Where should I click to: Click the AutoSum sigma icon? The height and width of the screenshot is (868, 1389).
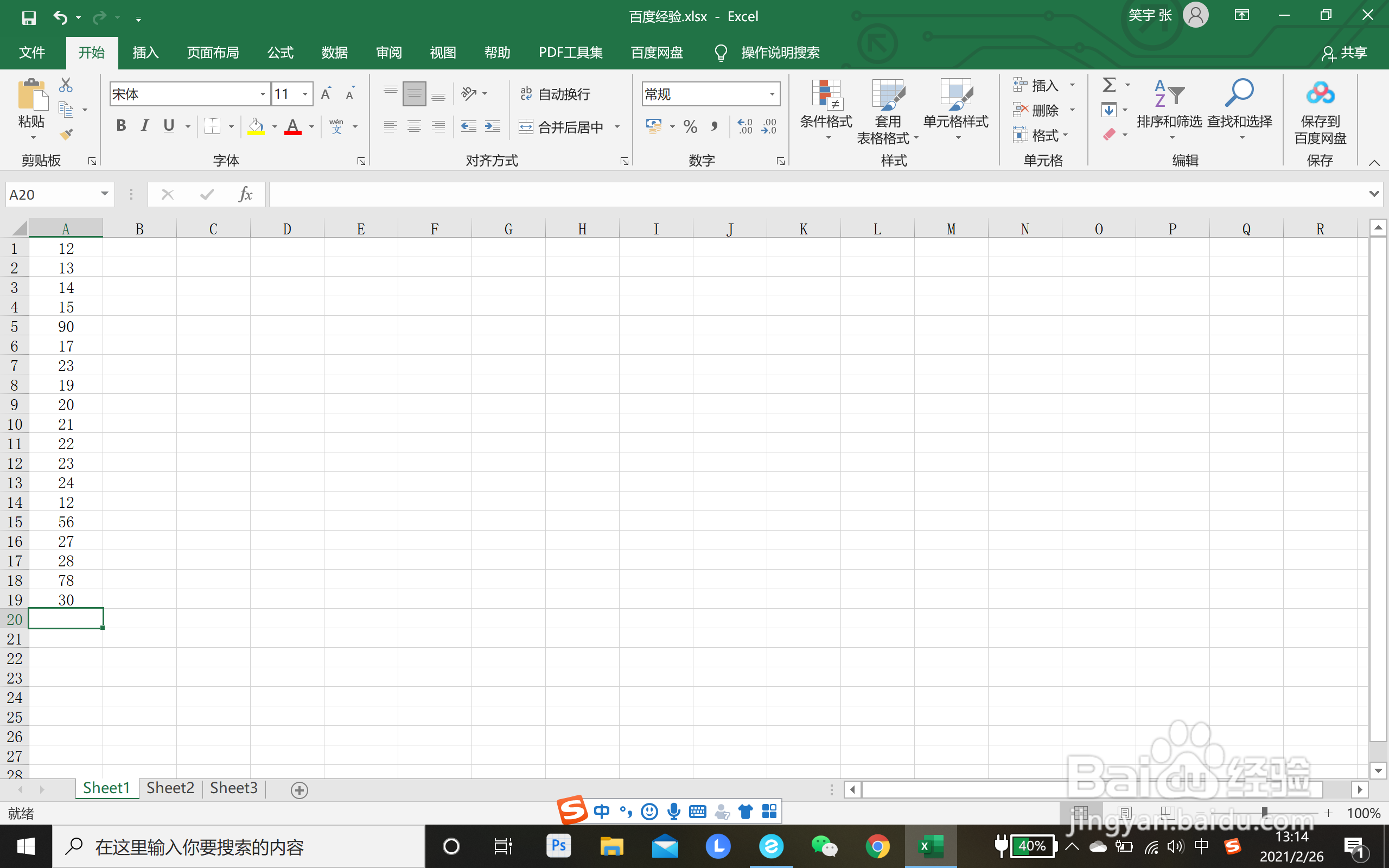pyautogui.click(x=1109, y=85)
